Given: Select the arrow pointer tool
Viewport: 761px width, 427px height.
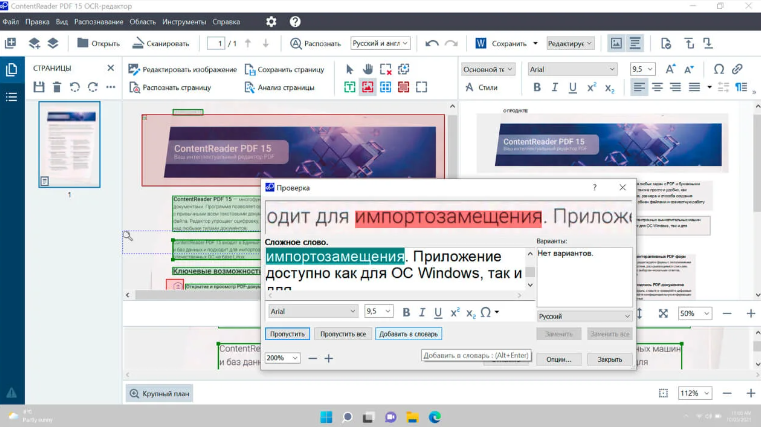Looking at the screenshot, I should point(349,69).
